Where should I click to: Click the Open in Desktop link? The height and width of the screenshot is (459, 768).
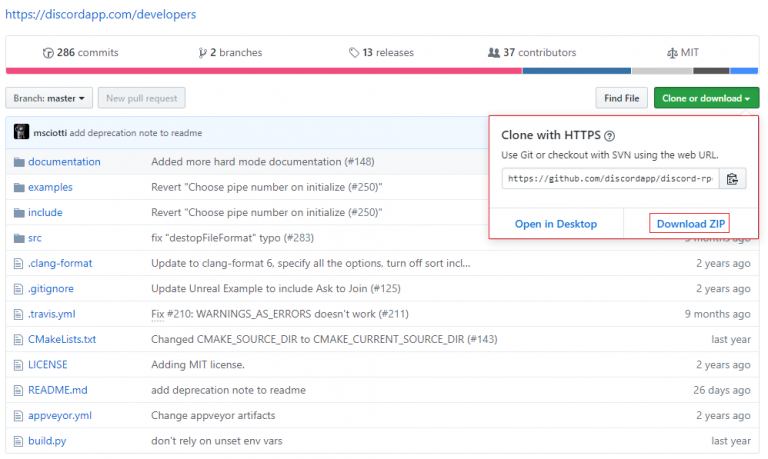[x=556, y=224]
